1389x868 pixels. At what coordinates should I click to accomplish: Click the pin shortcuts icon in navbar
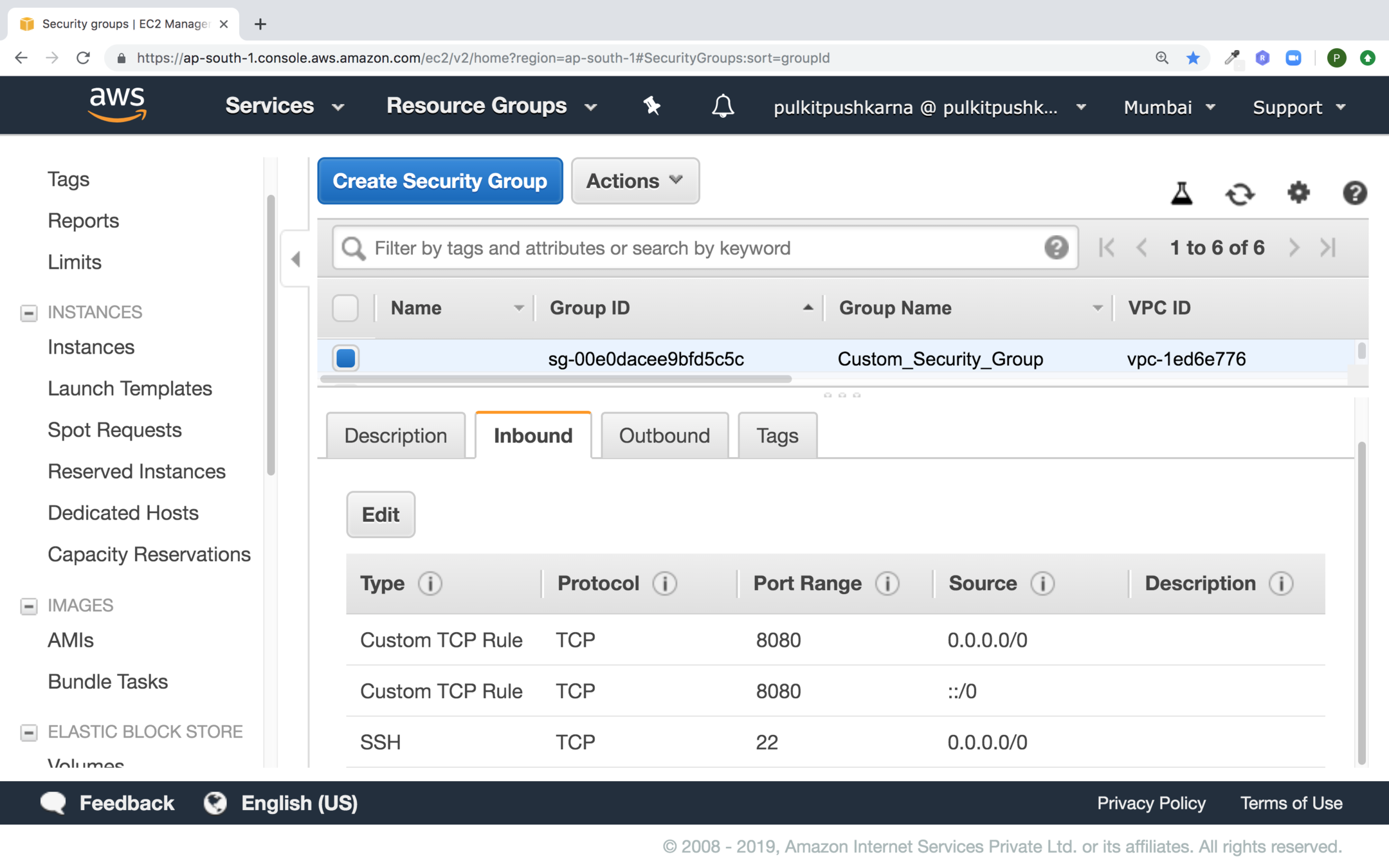(x=651, y=106)
